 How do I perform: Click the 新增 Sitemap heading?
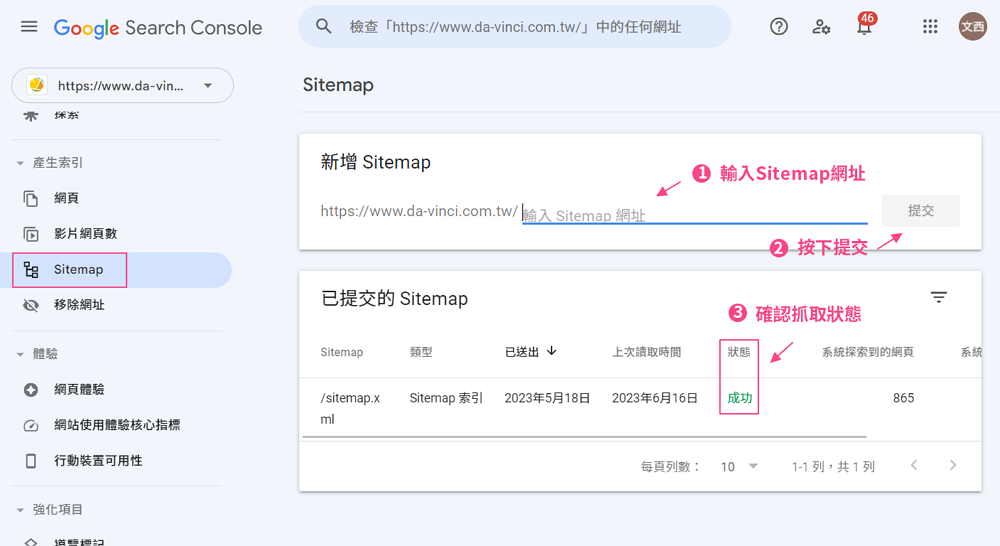coord(375,162)
